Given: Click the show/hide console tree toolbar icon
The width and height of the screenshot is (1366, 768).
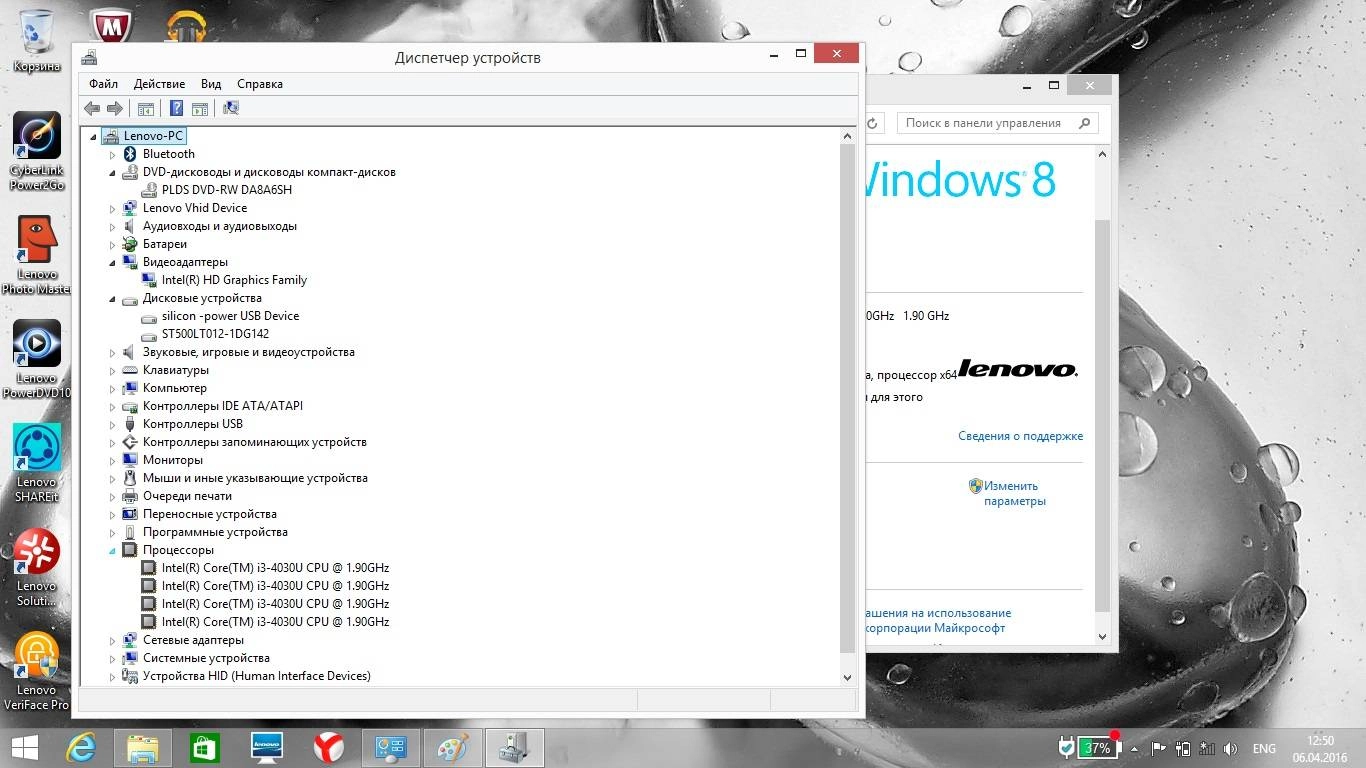Looking at the screenshot, I should pyautogui.click(x=146, y=108).
